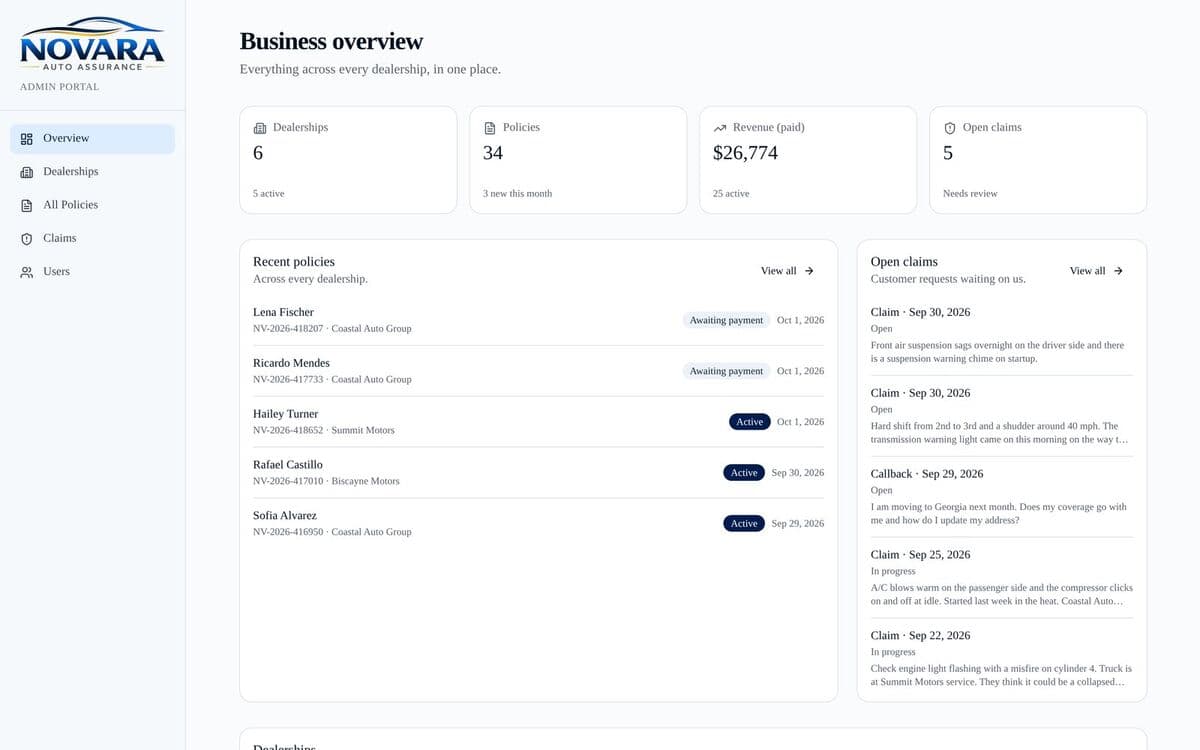
Task: Select Hailey Turner's policy
Action: 538,422
